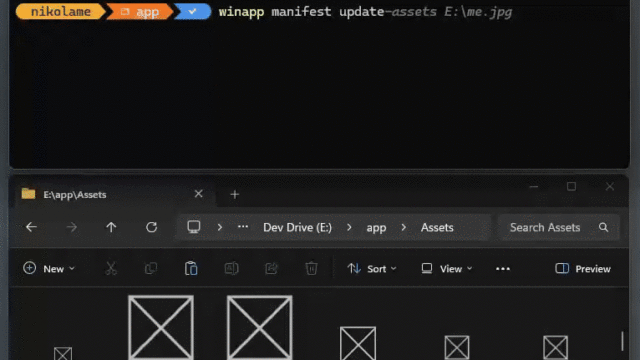Click the first large placeholder thumbnail
Image resolution: width=640 pixels, height=360 pixels.
coord(161,327)
